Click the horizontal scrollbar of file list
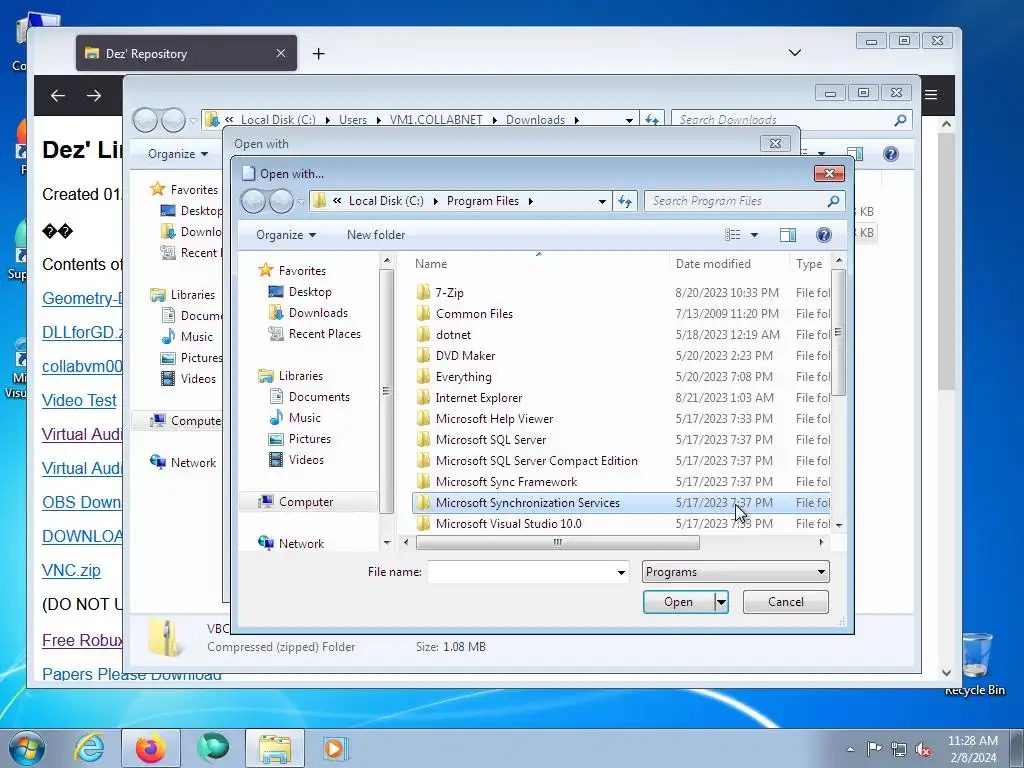Screen dimensions: 1024x768 pyautogui.click(x=558, y=542)
